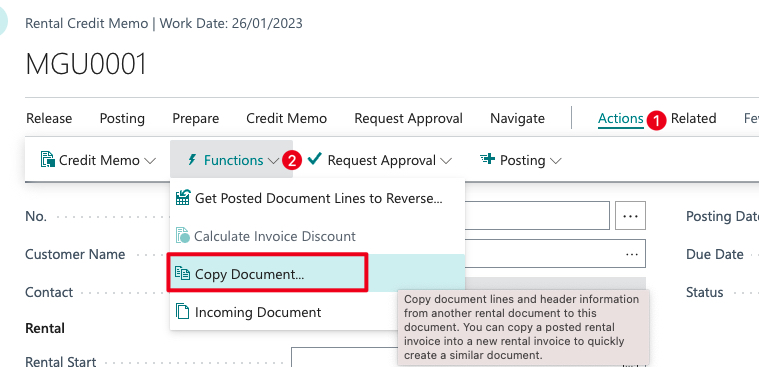Screen dimensions: 759x367
Task: Click the Calculate Invoice Discount icon
Action: (182, 235)
